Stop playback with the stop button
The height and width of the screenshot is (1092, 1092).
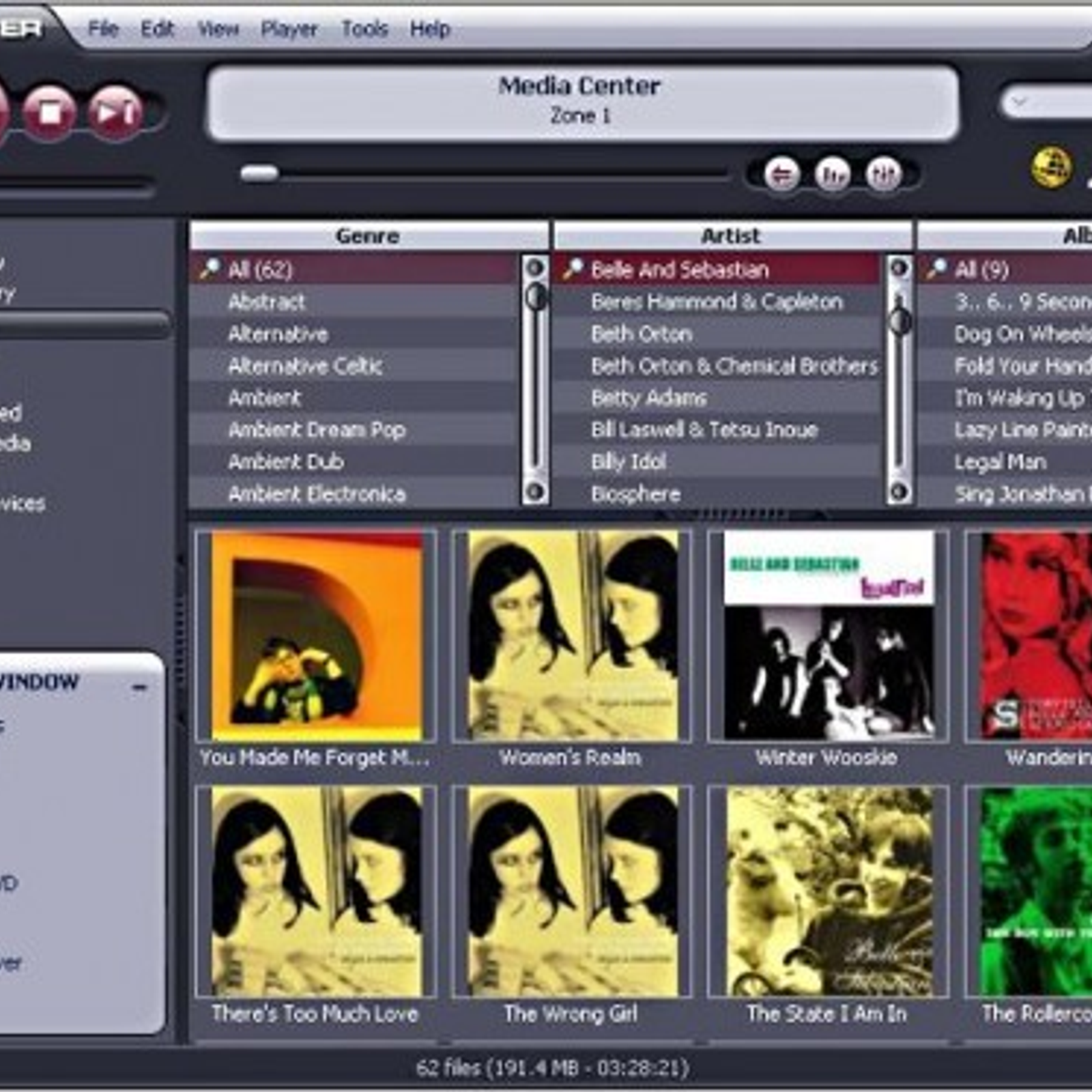49,112
